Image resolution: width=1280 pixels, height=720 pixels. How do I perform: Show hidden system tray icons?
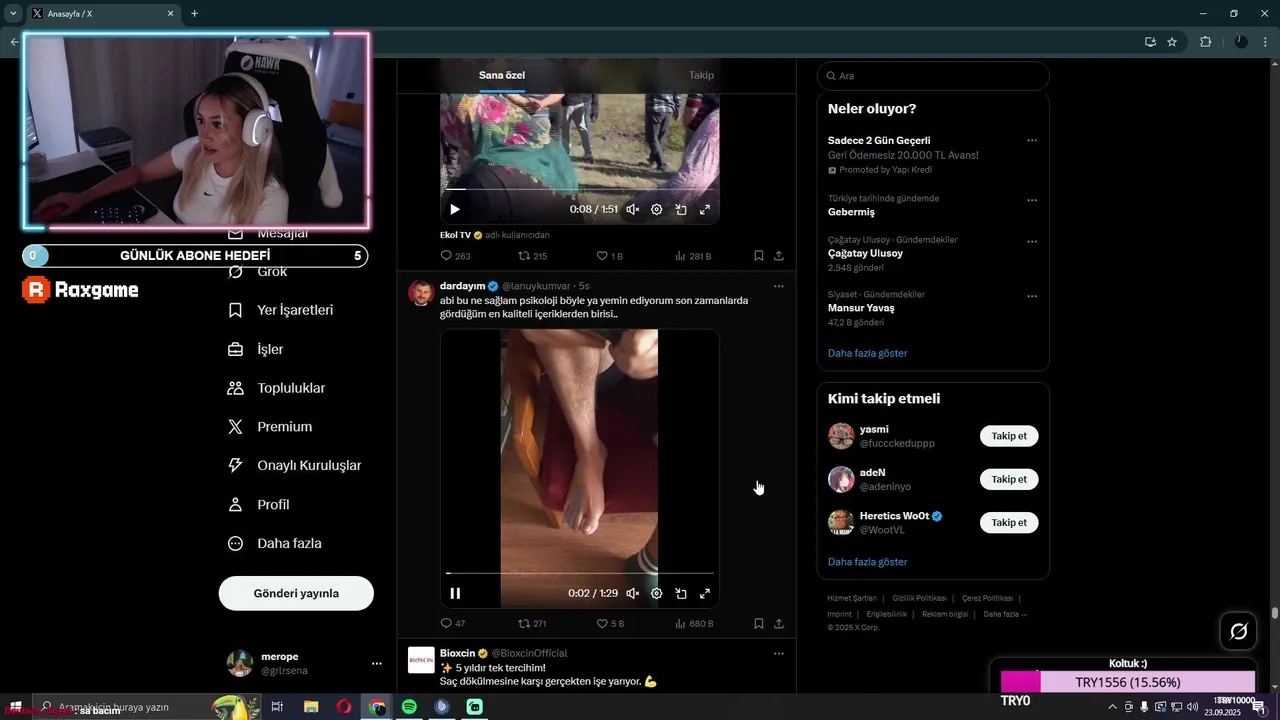tap(1112, 707)
